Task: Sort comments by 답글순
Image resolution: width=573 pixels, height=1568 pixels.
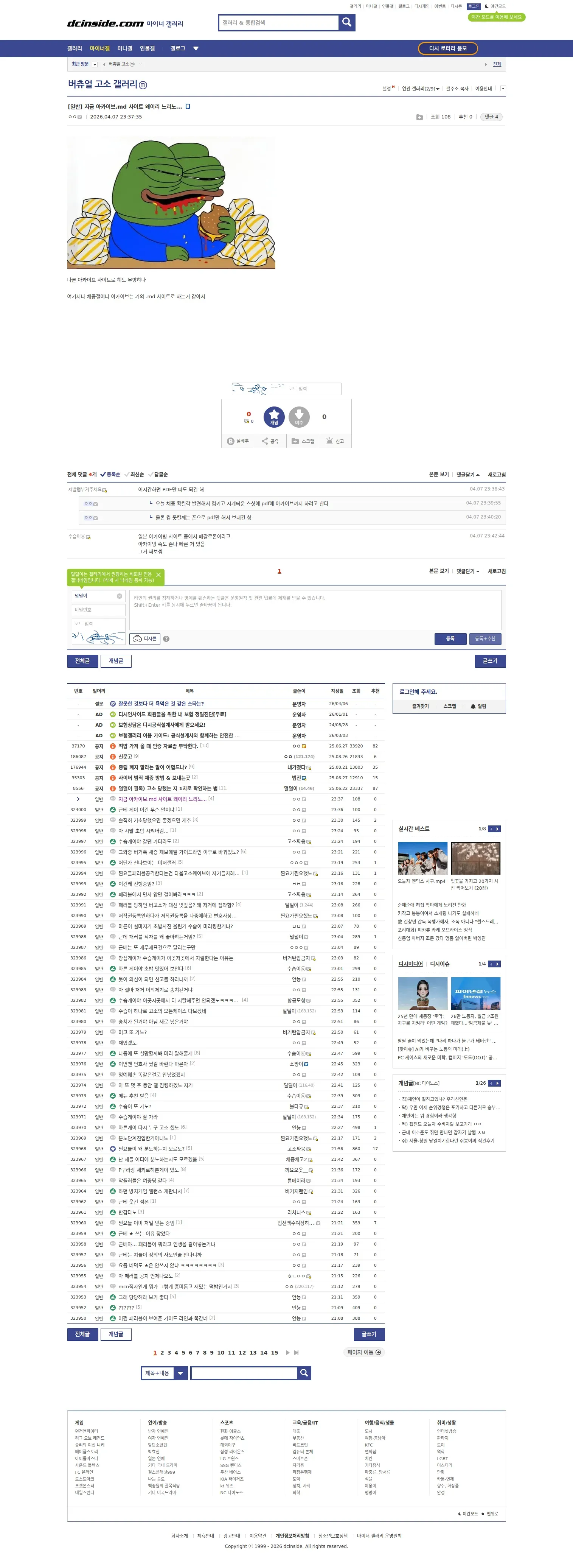Action: click(158, 475)
